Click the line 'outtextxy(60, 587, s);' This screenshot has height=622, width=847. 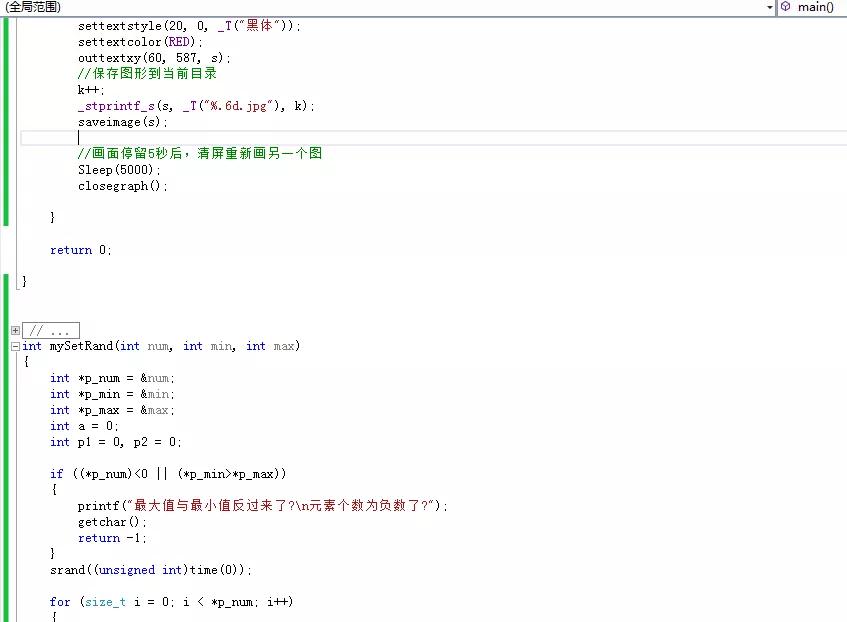click(154, 58)
